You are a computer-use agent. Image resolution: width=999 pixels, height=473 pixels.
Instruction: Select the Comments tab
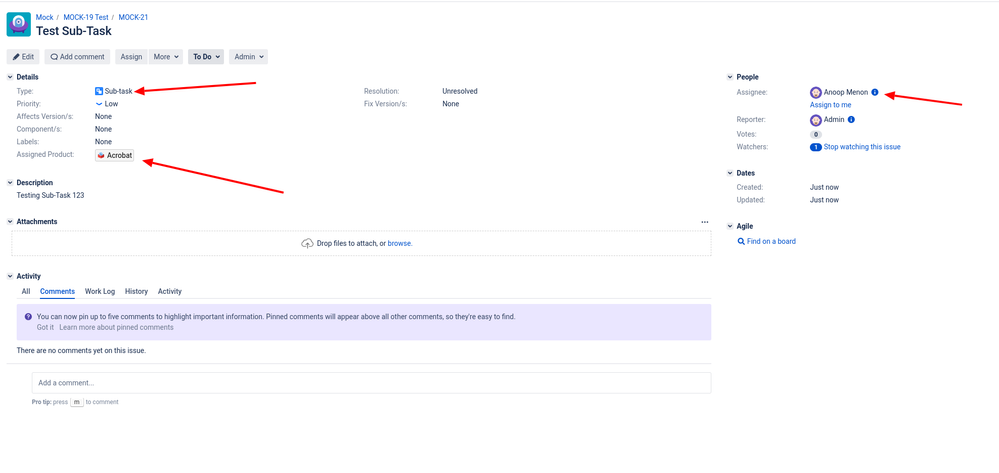click(57, 291)
